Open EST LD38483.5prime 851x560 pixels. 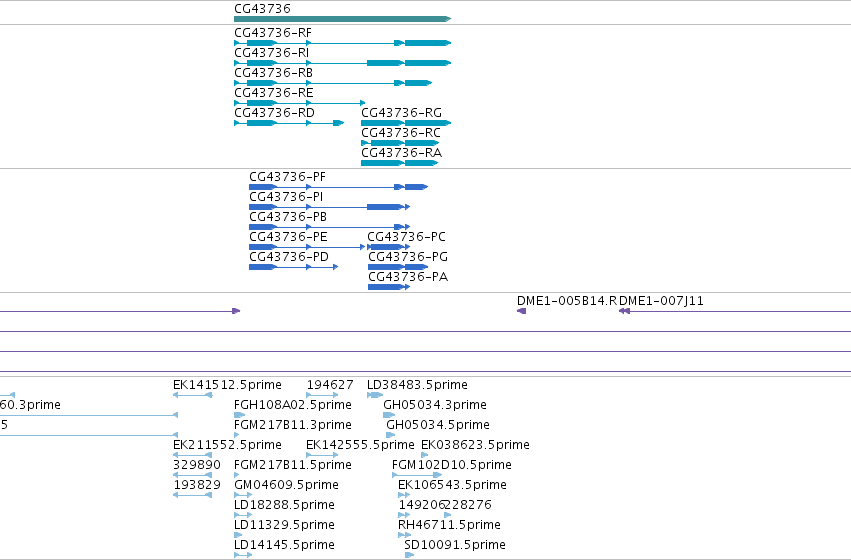(x=417, y=385)
